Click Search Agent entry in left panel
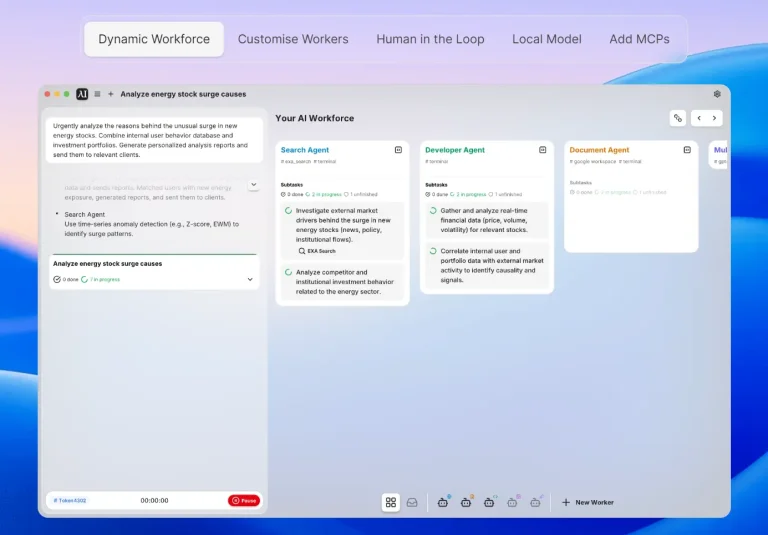768x535 pixels. coord(85,215)
